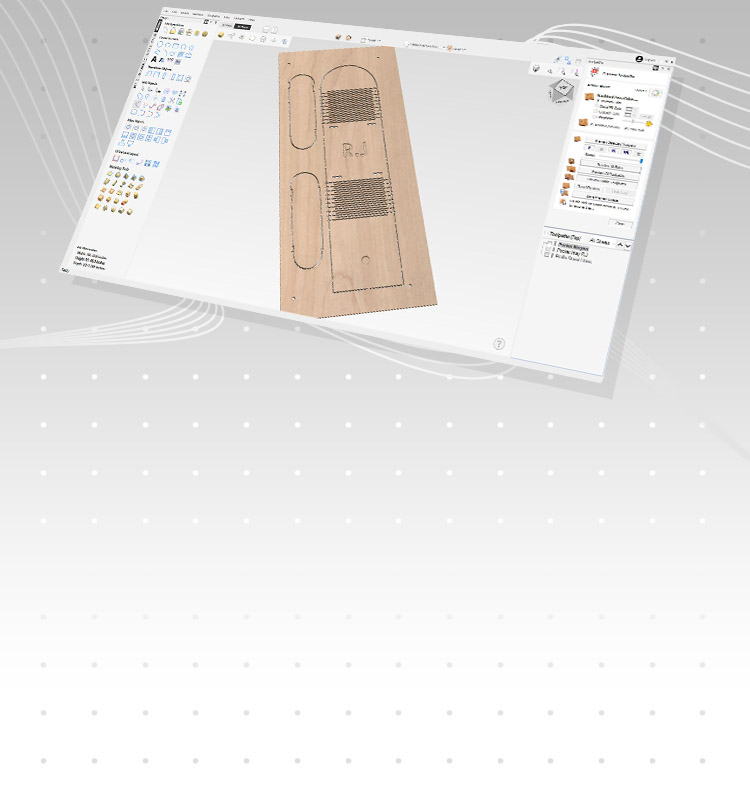Toggle the checkbox of the third Profile toolpath
The height and width of the screenshot is (800, 750).
(547, 255)
